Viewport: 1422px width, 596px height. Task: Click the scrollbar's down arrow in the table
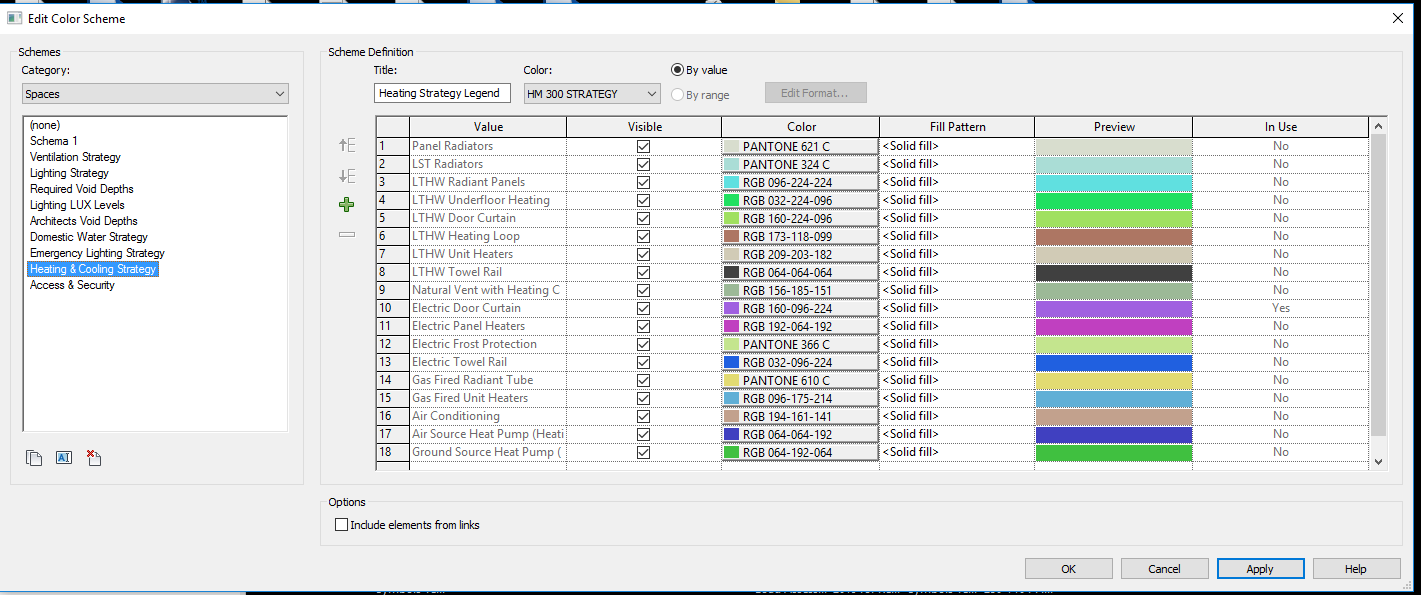(x=1379, y=461)
